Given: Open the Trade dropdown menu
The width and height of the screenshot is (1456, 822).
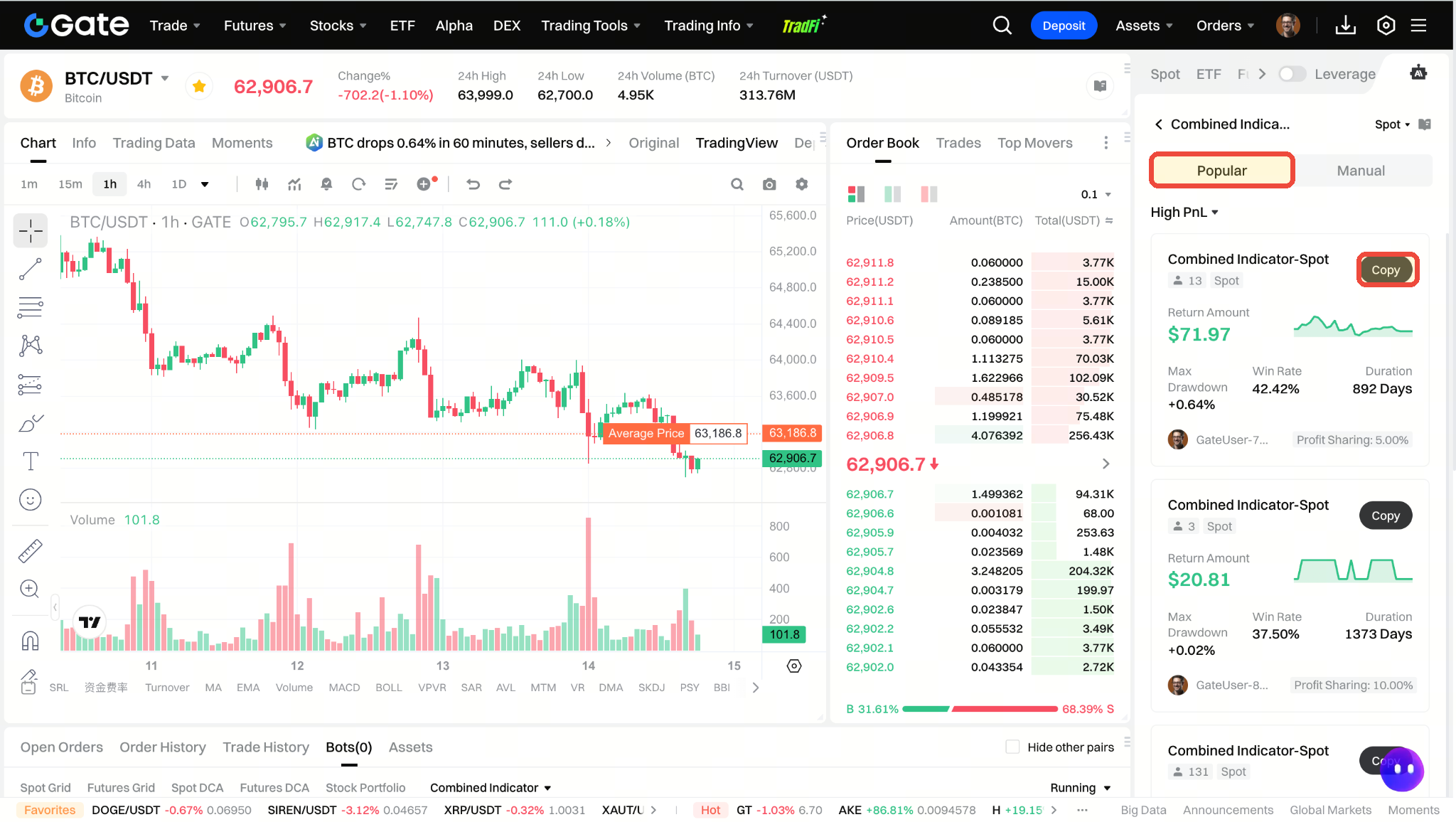Looking at the screenshot, I should 175,26.
